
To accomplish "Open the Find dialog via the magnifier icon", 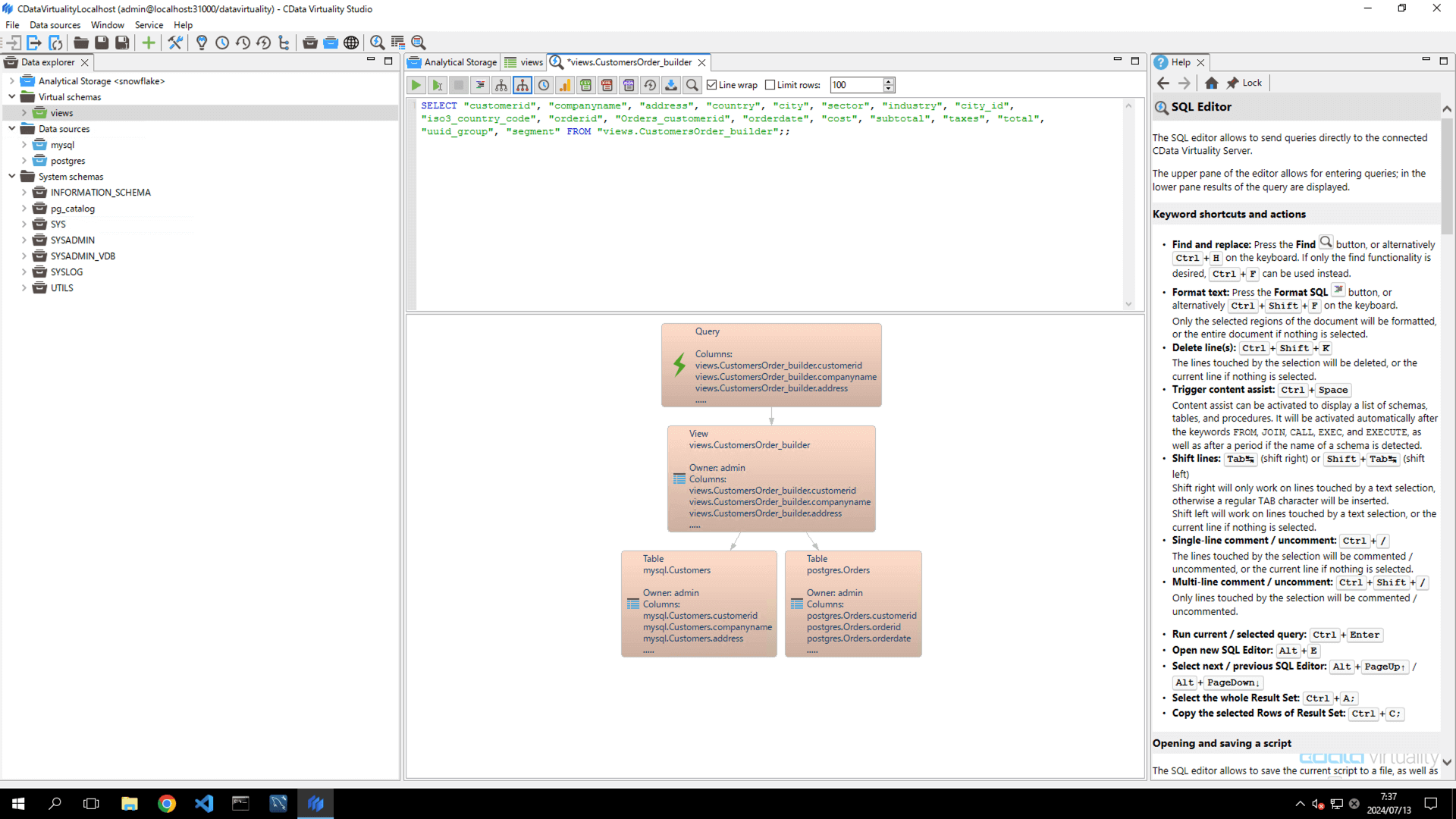I will pos(692,85).
